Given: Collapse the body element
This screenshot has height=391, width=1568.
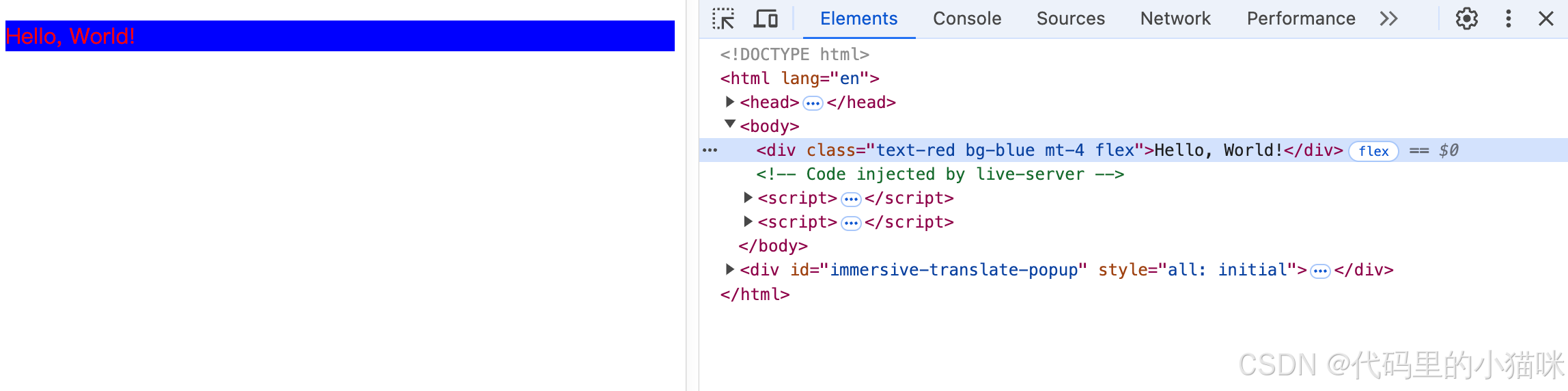Looking at the screenshot, I should (x=730, y=124).
